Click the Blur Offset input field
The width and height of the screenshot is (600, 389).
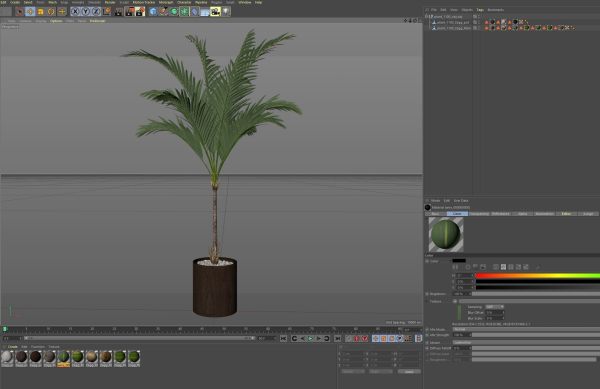tap(494, 313)
